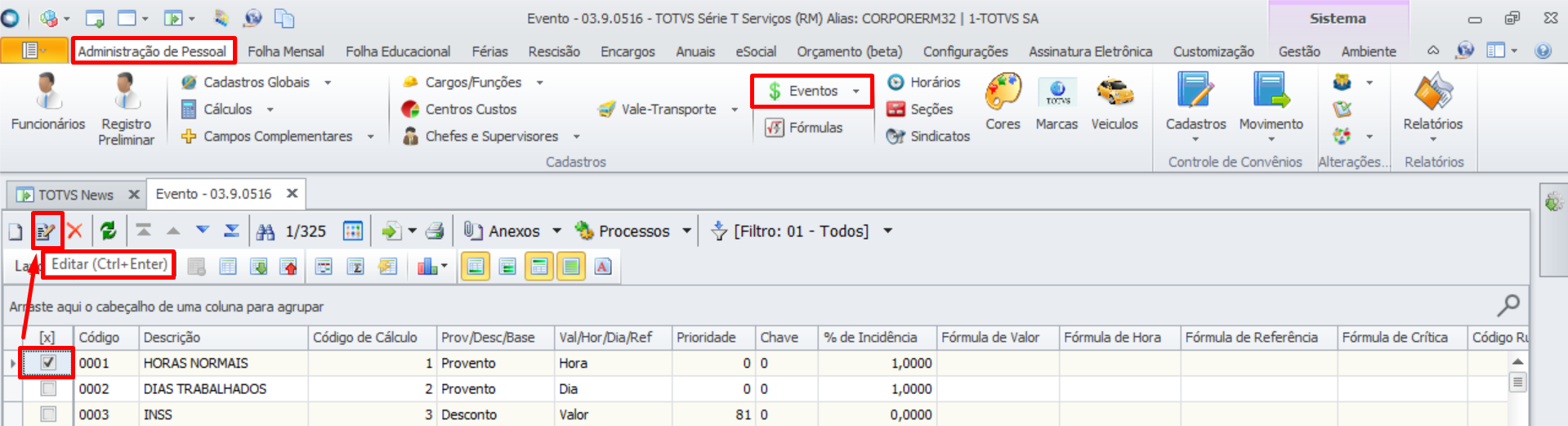Uncheck the checkbox for row 0001
This screenshot has height=426, width=1568.
[48, 362]
